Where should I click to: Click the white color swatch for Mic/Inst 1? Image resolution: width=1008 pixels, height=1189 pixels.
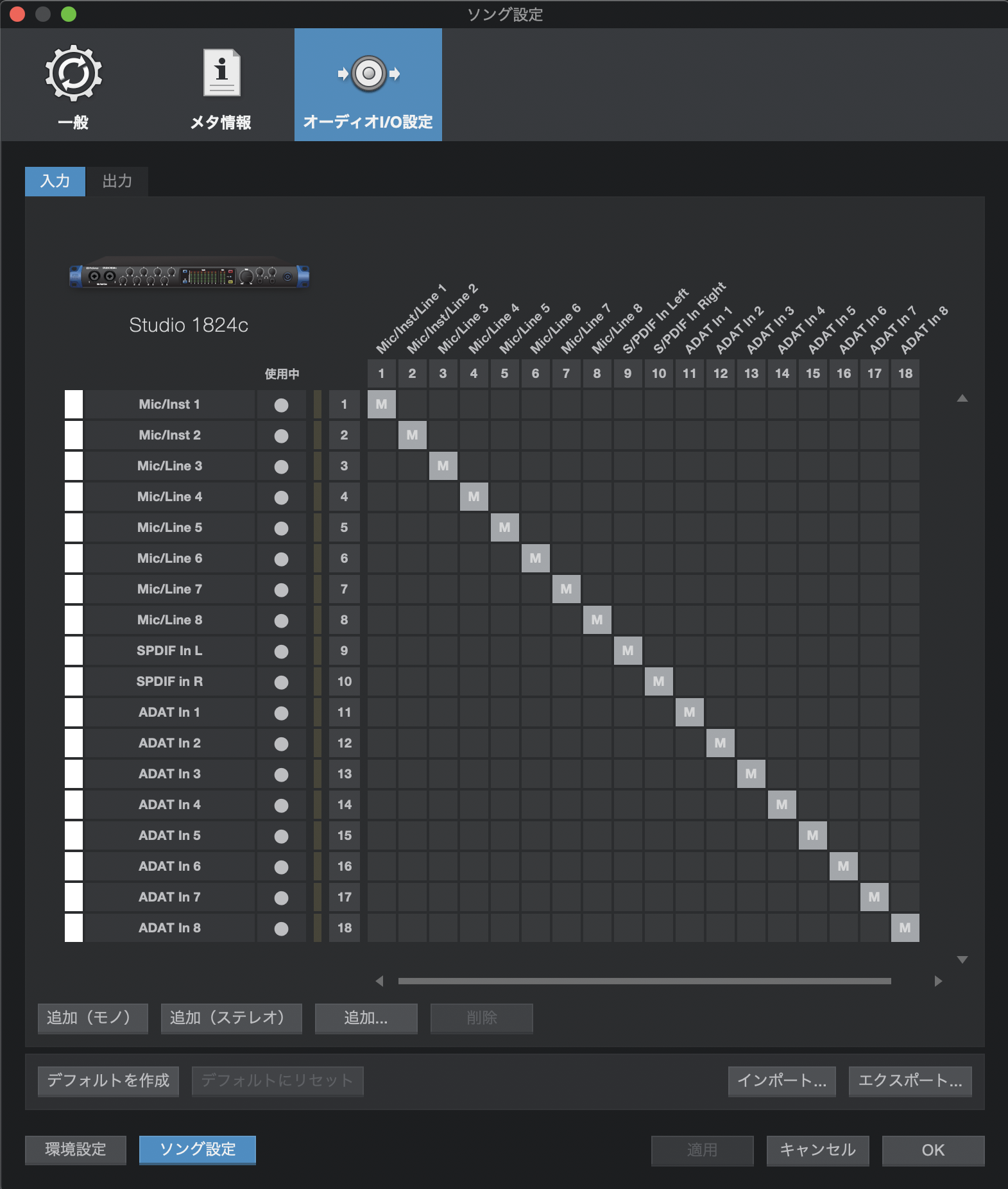coord(74,404)
